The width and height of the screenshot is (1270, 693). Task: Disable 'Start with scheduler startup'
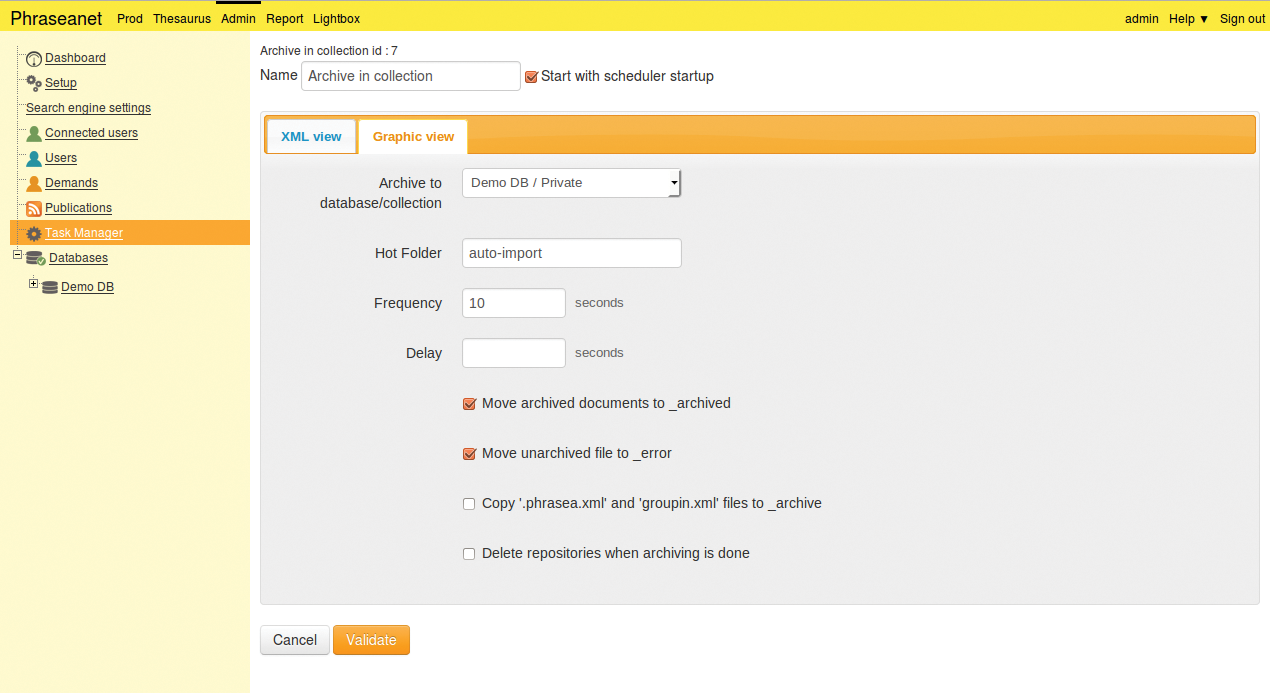click(x=531, y=76)
